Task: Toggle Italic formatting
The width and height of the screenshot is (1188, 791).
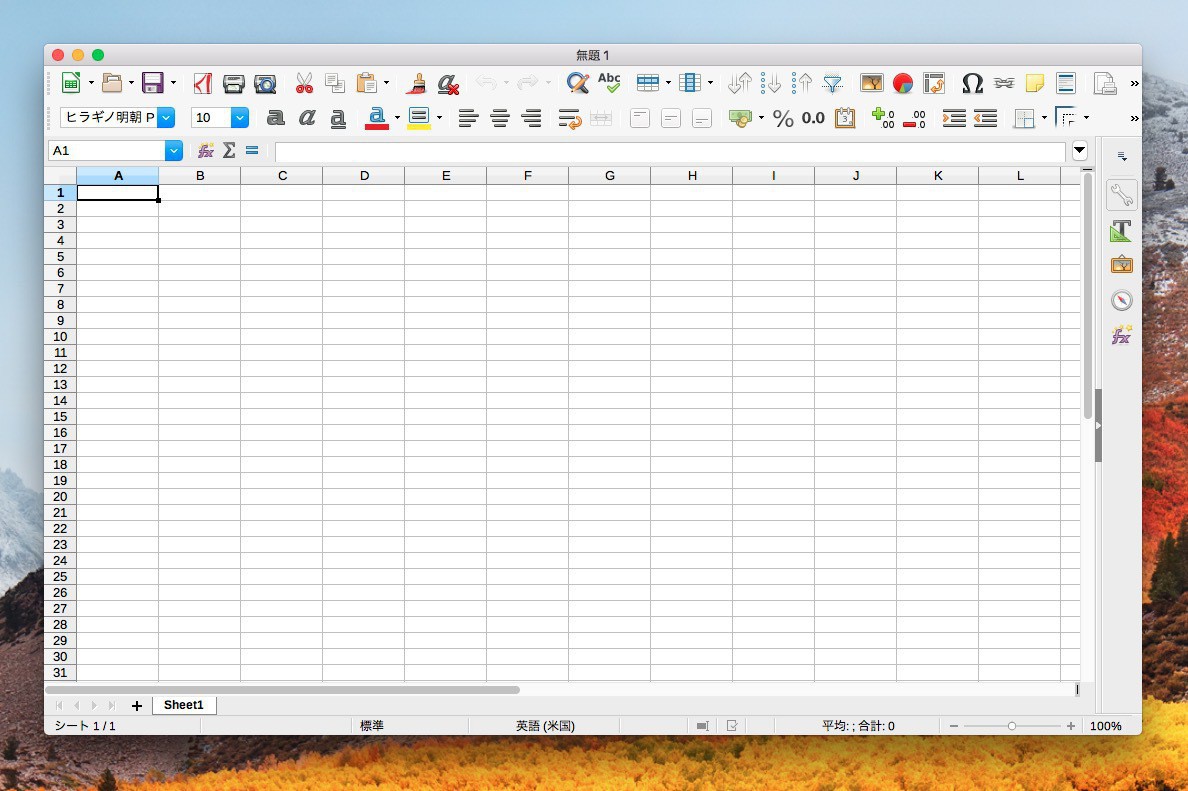Action: [x=307, y=117]
